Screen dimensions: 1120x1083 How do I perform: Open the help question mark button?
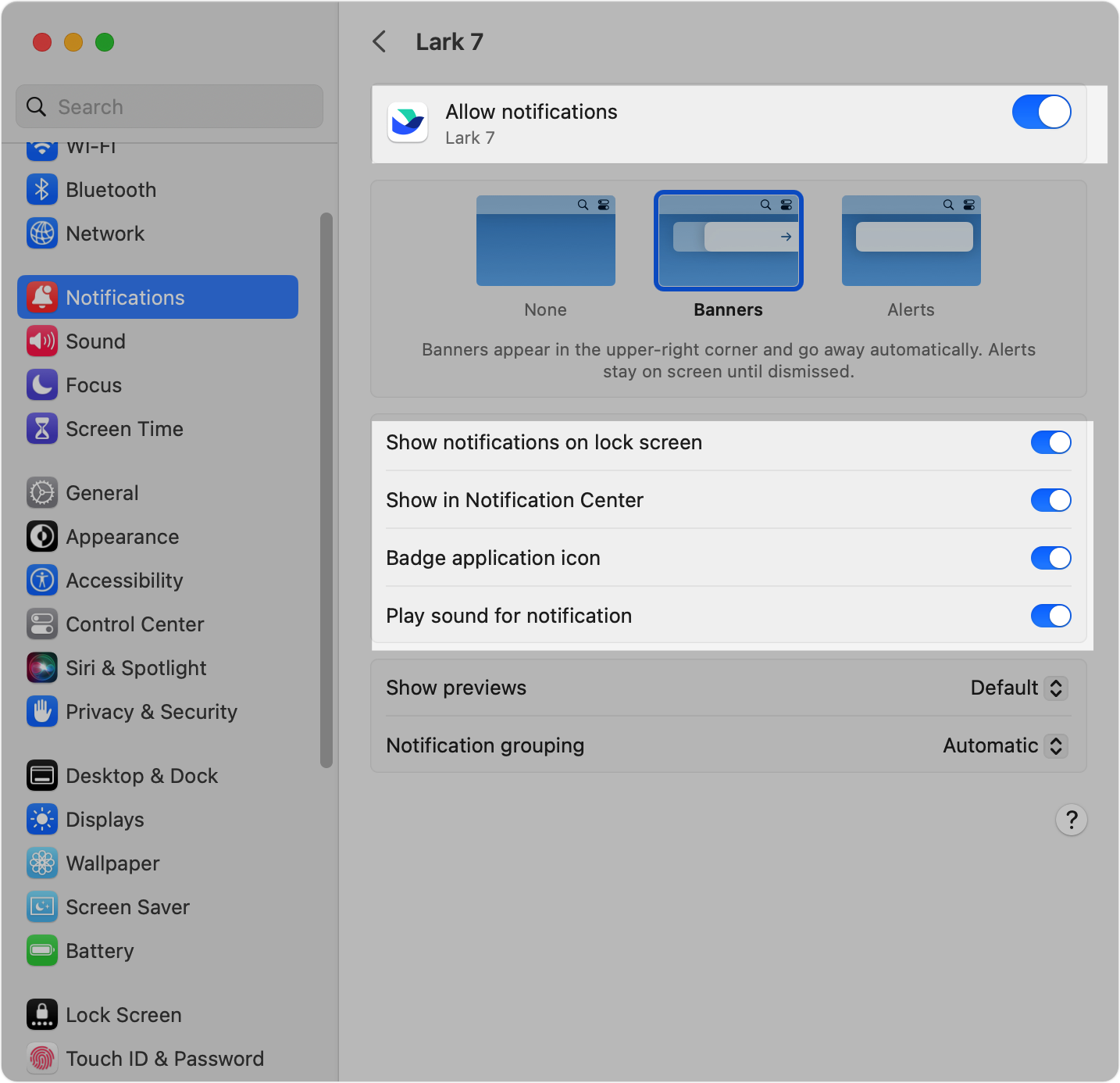tap(1071, 820)
